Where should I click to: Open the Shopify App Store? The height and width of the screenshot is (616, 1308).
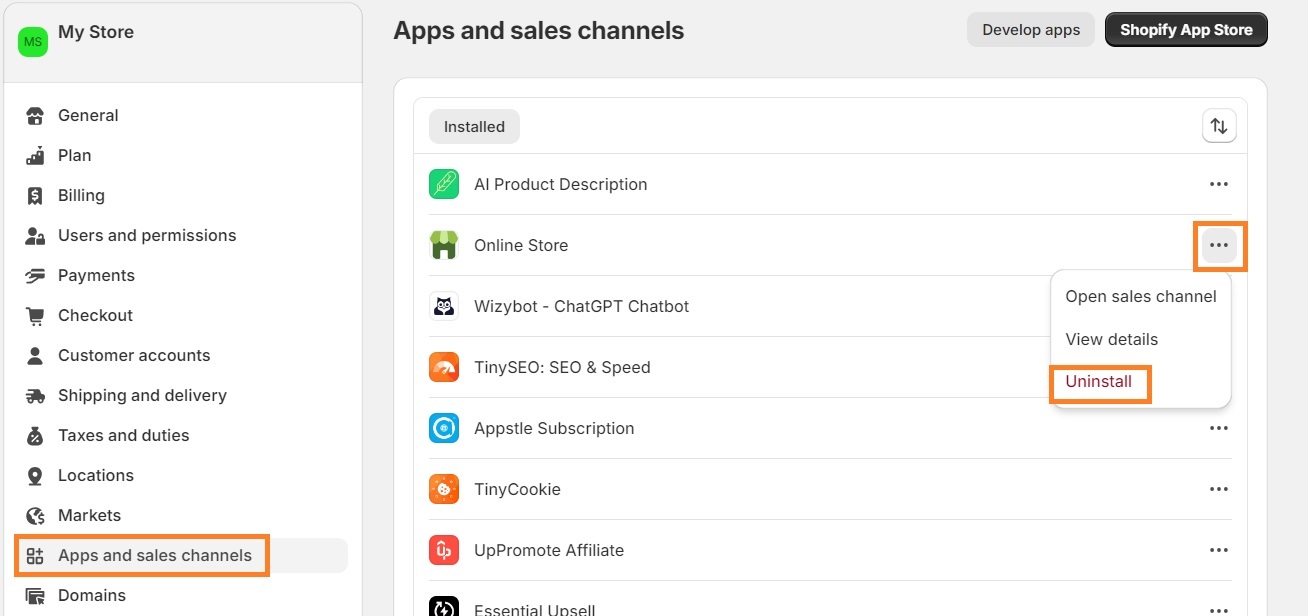tap(1185, 29)
